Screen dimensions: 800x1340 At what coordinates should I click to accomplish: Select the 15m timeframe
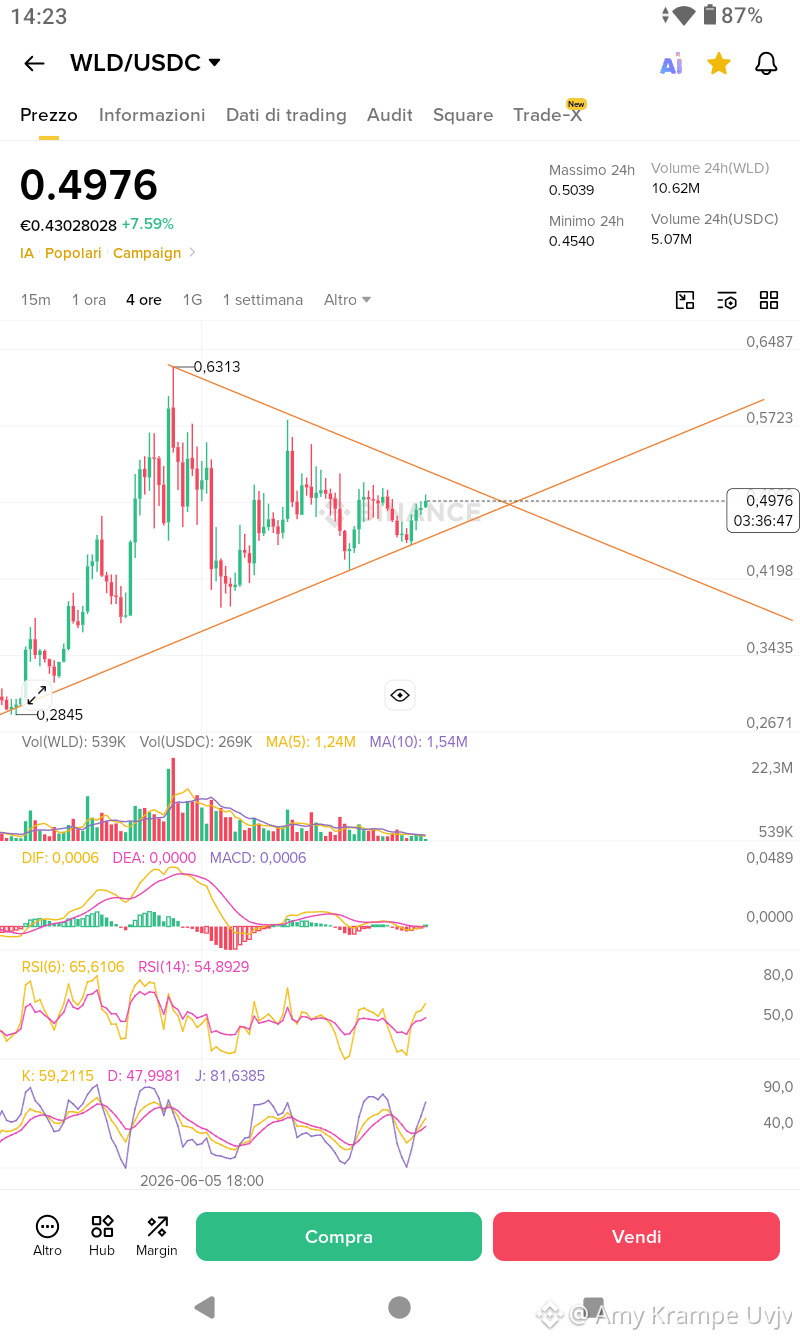(x=35, y=300)
